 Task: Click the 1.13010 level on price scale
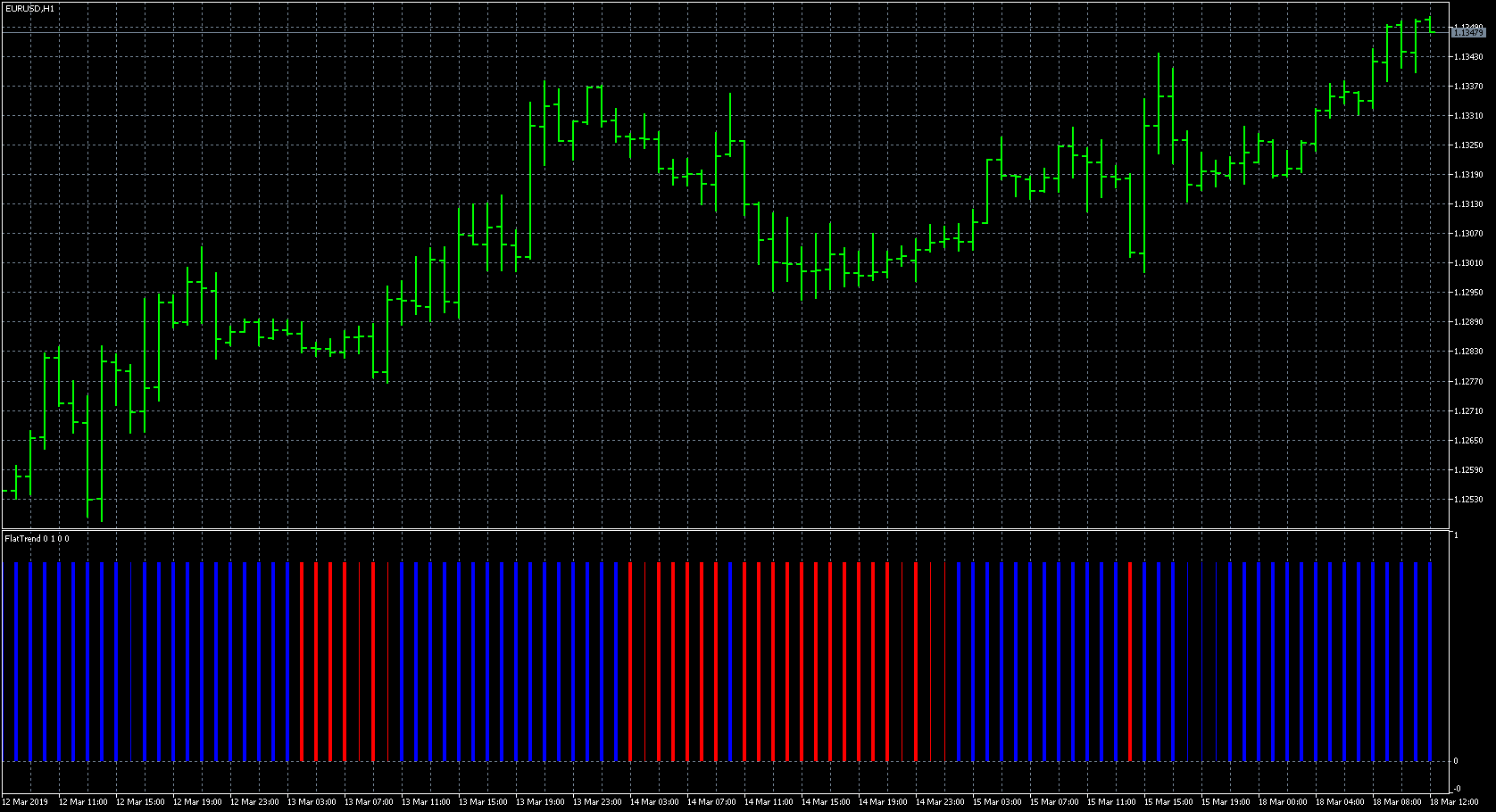click(1468, 263)
